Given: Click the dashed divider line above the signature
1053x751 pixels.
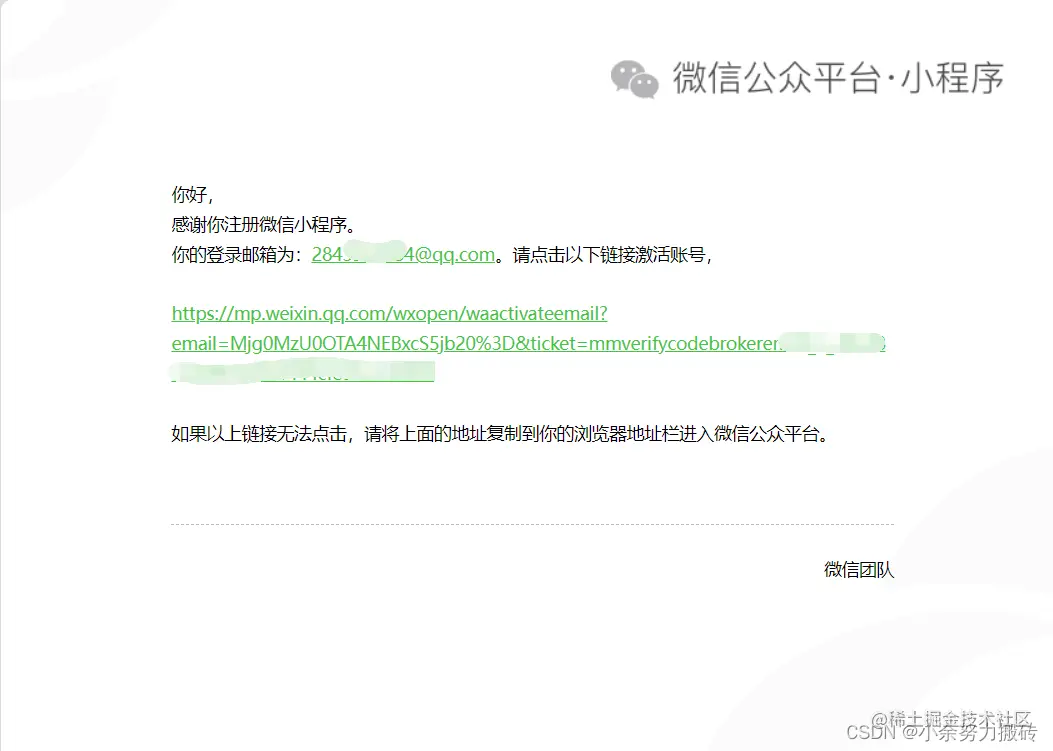Looking at the screenshot, I should [x=533, y=524].
